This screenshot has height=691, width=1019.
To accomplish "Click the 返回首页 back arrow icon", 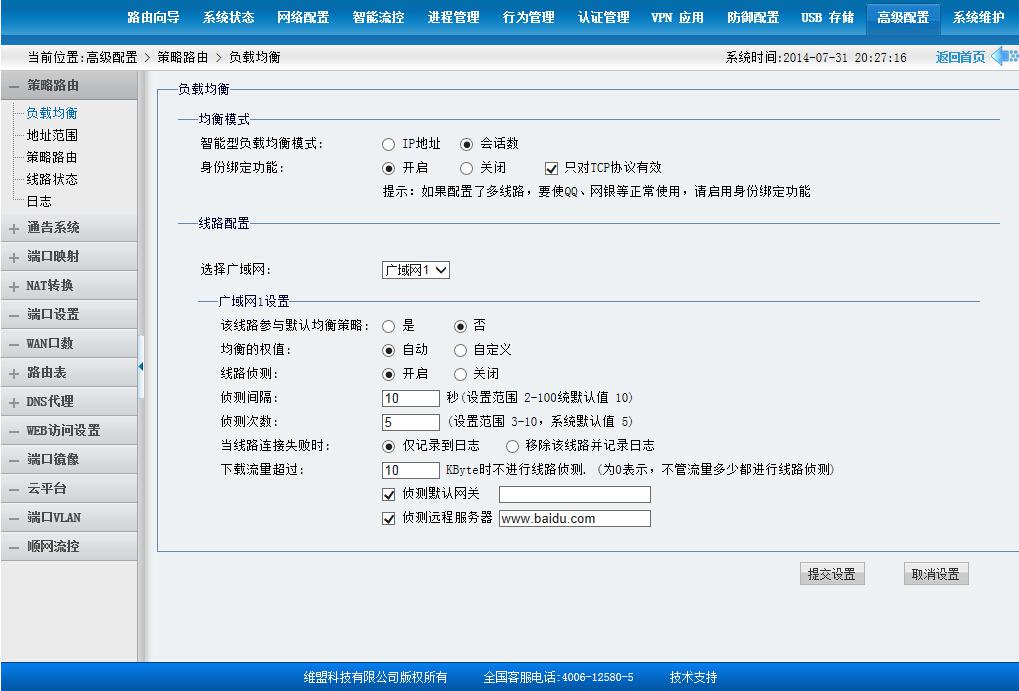I will point(1003,57).
